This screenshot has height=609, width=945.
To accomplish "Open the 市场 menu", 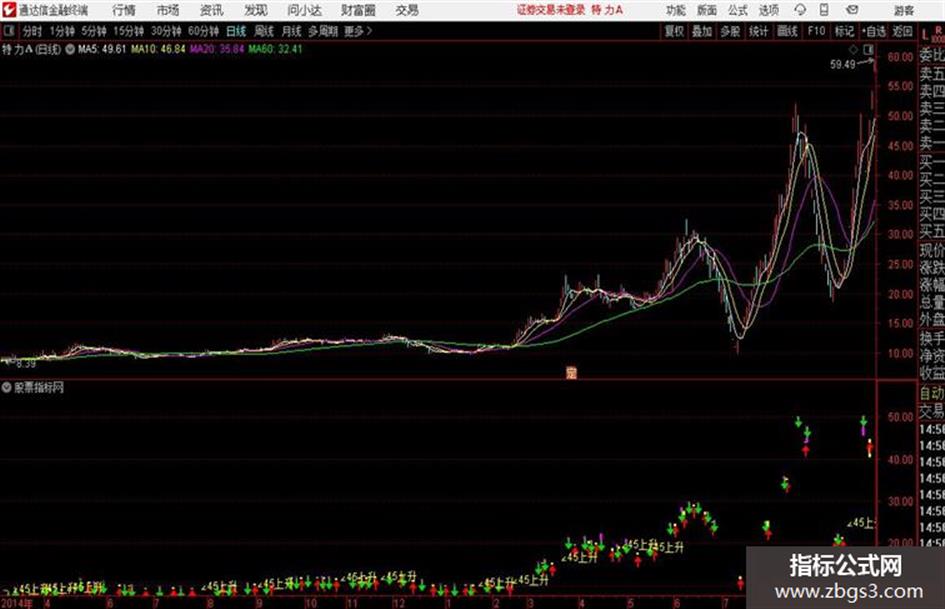I will (x=168, y=10).
